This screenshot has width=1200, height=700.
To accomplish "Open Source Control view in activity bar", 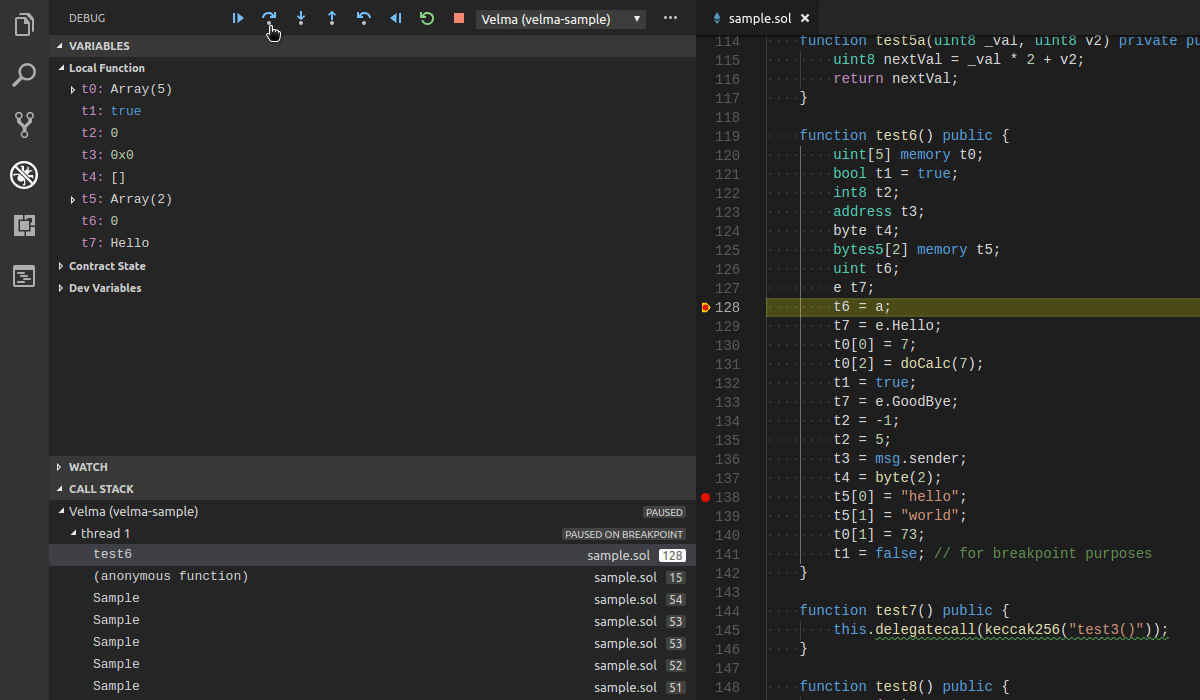I will coord(24,125).
